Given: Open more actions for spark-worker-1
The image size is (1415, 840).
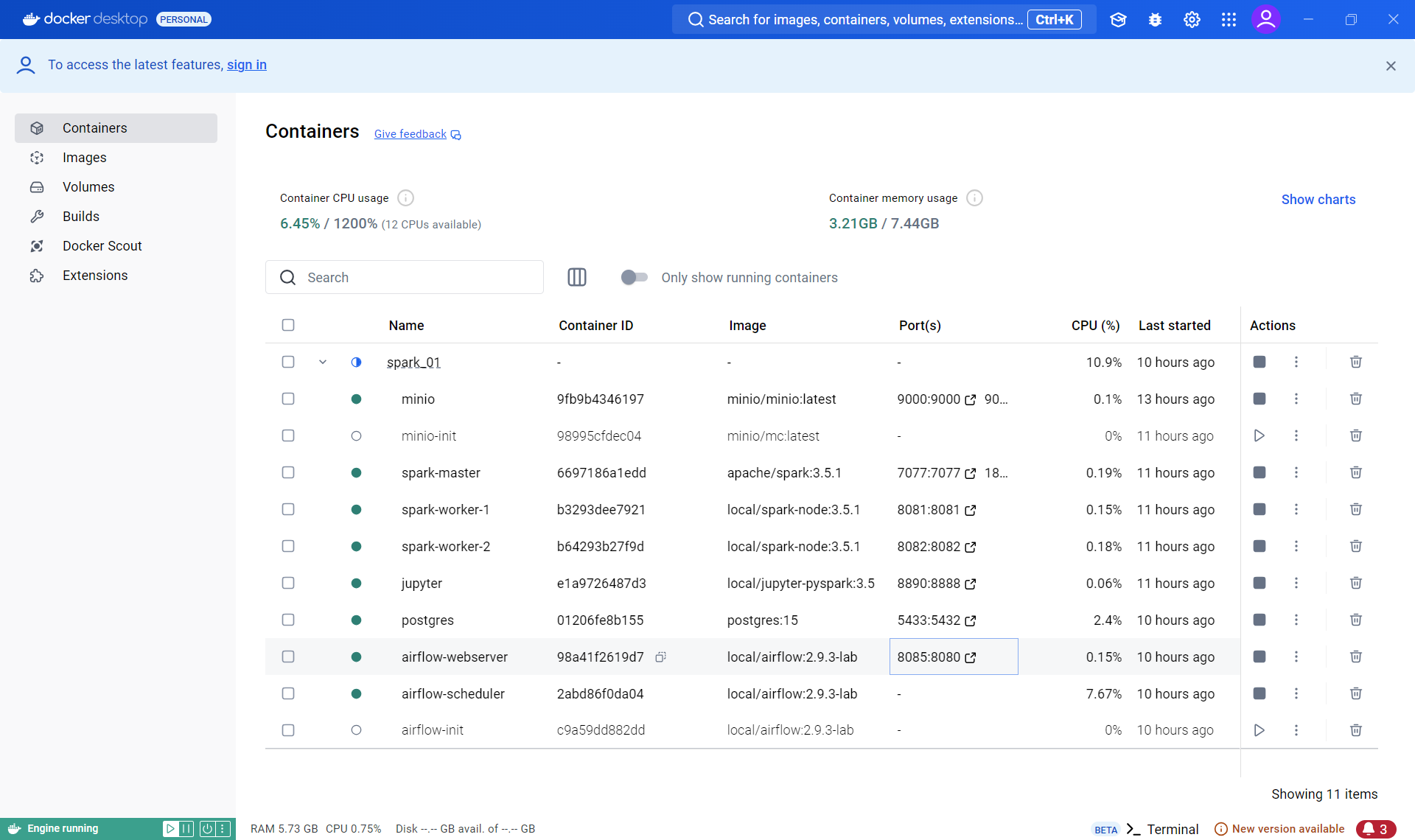Looking at the screenshot, I should pyautogui.click(x=1296, y=509).
